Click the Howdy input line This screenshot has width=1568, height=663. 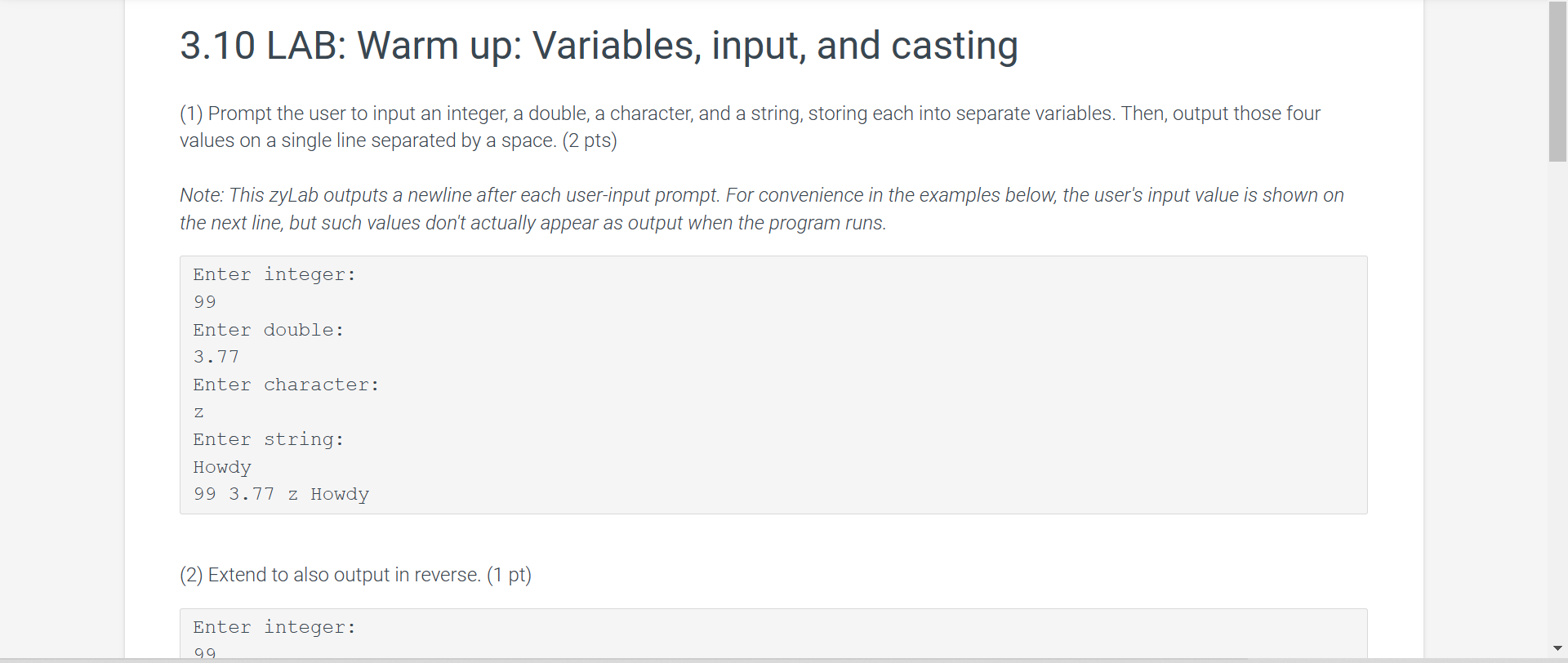pyautogui.click(x=222, y=467)
